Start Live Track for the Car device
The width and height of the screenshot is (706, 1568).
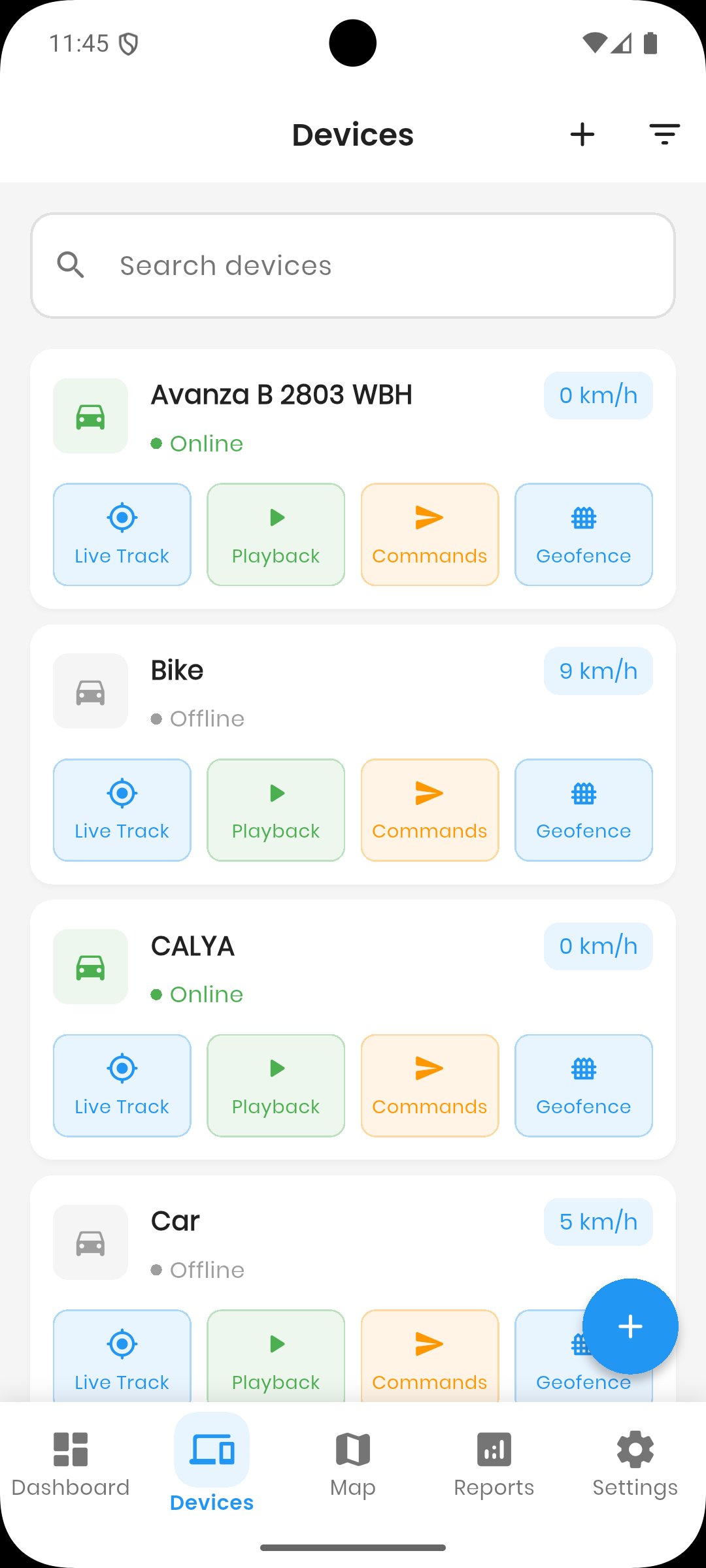click(x=122, y=1356)
